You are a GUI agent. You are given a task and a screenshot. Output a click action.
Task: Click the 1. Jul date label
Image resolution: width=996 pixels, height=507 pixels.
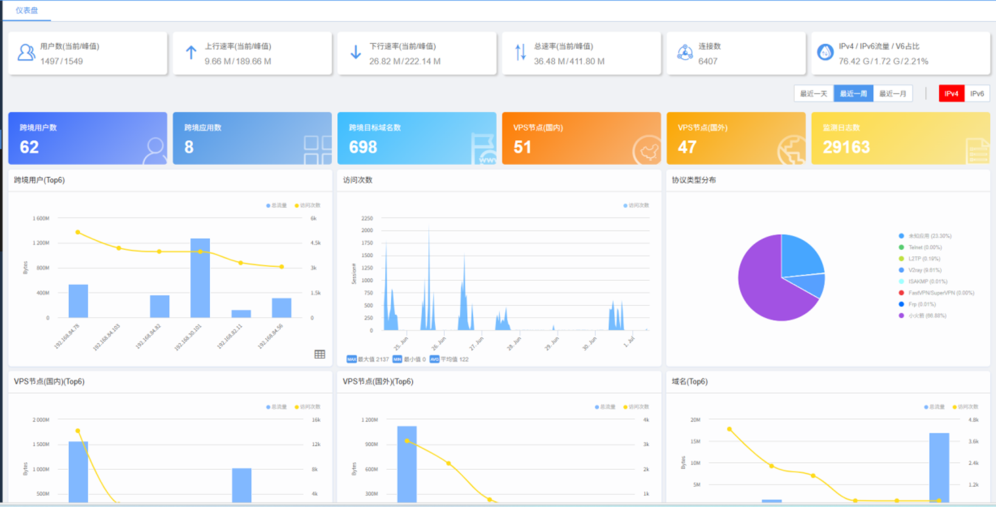(x=629, y=342)
